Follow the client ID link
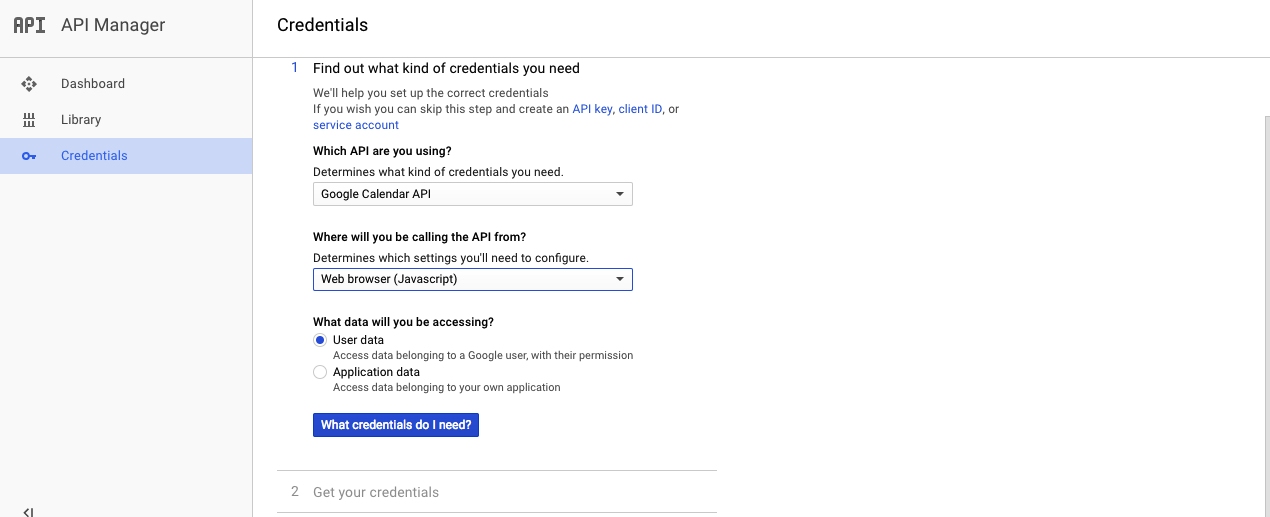Screen dimensions: 1270x517 tap(640, 109)
